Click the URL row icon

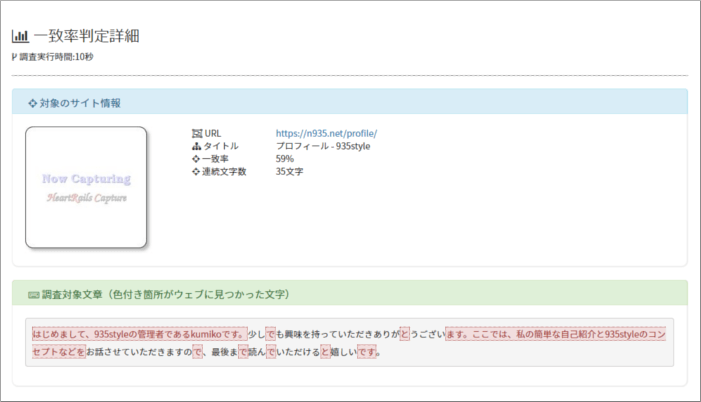point(197,133)
